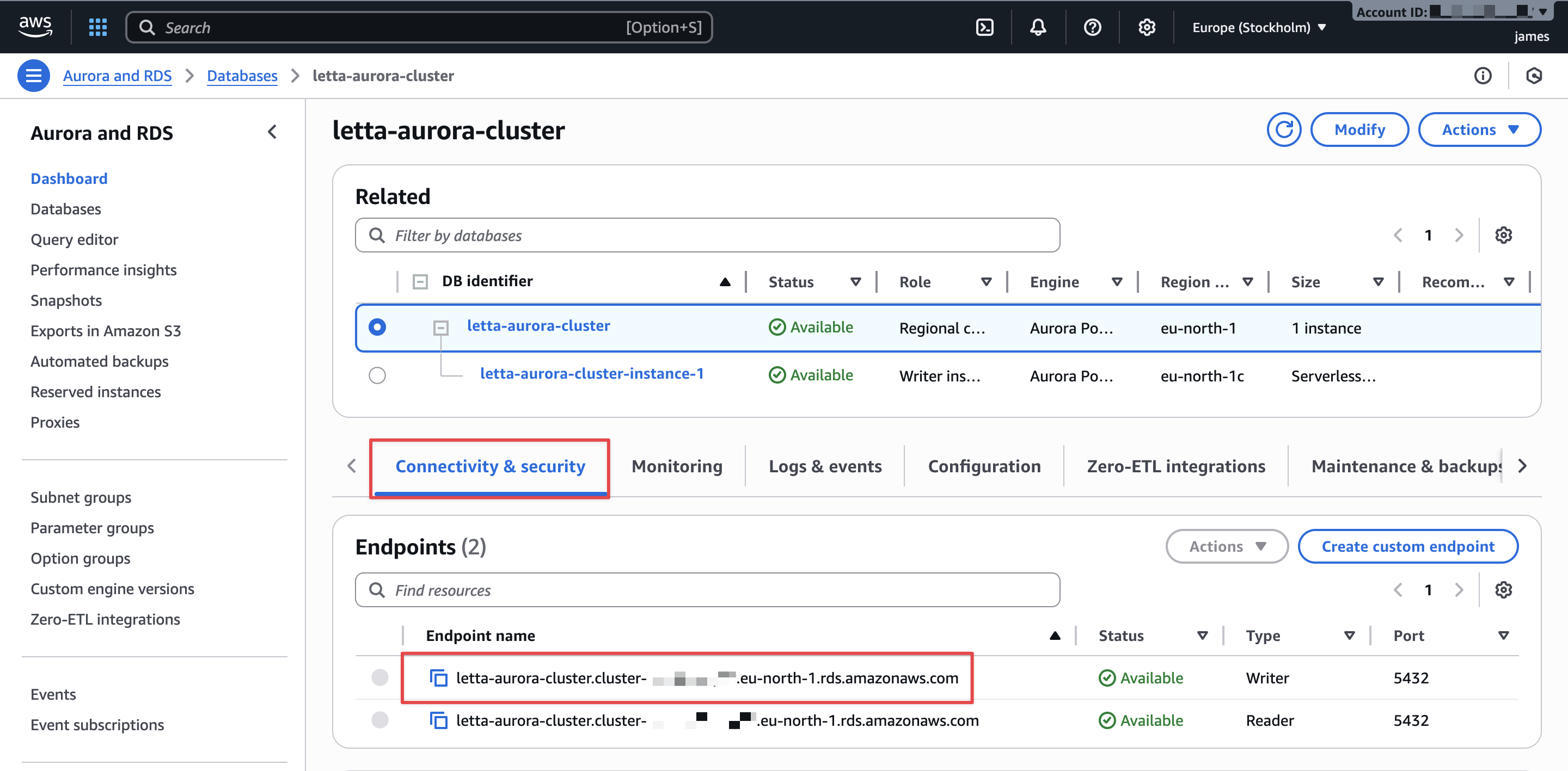Collapse the letta-aurora-cluster tree row
Image resolution: width=1568 pixels, height=771 pixels.
click(x=440, y=328)
